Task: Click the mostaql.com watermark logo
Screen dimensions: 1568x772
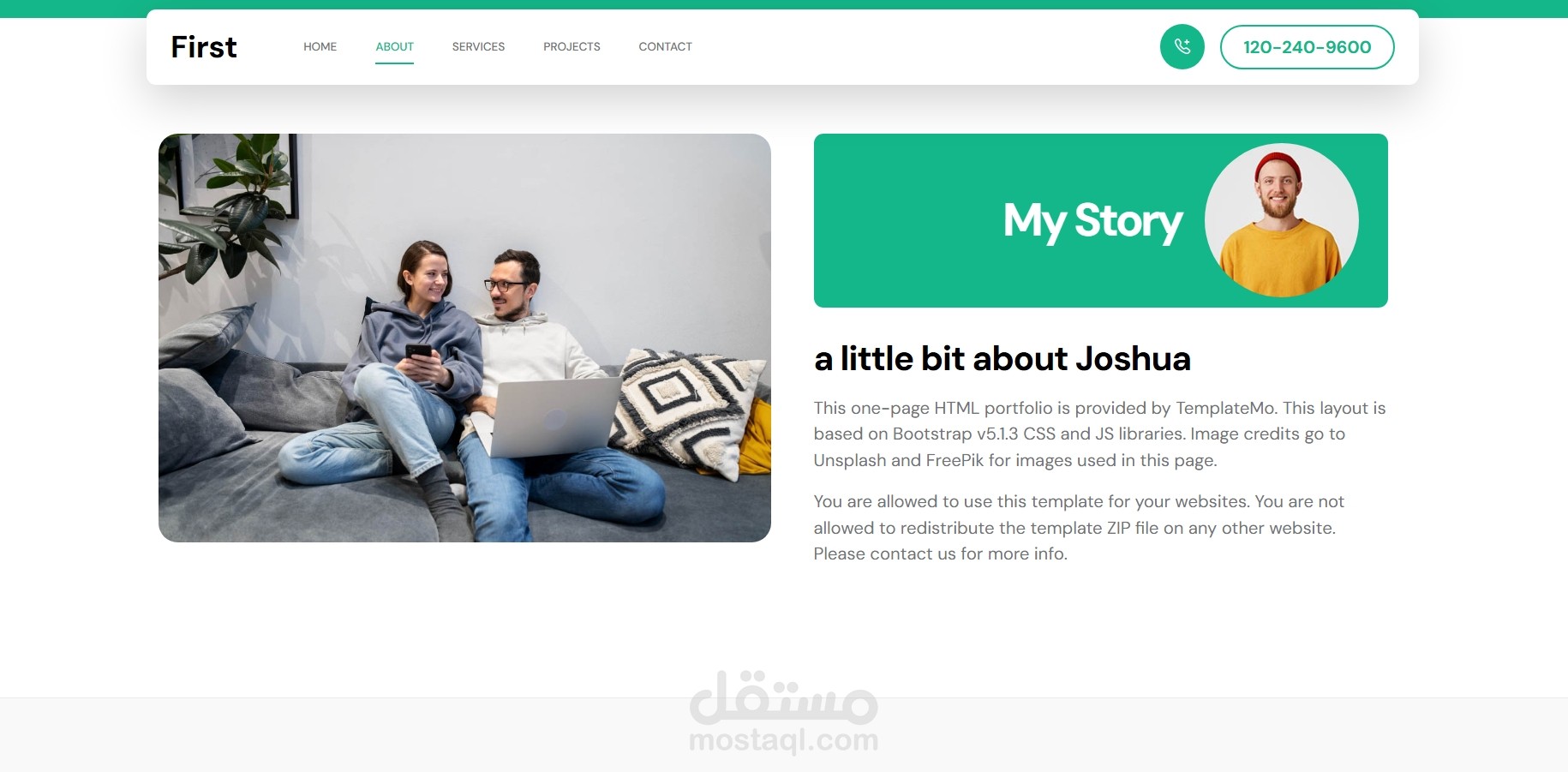Action: 784,712
